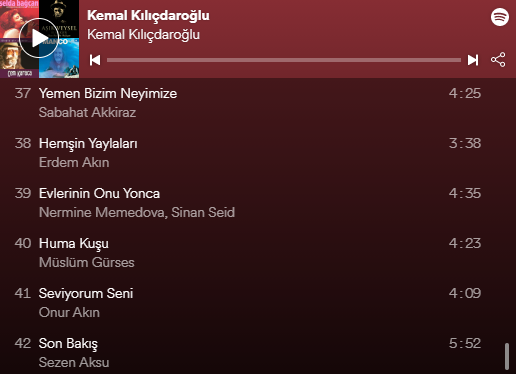Open artist Sezen Aksu

click(74, 363)
